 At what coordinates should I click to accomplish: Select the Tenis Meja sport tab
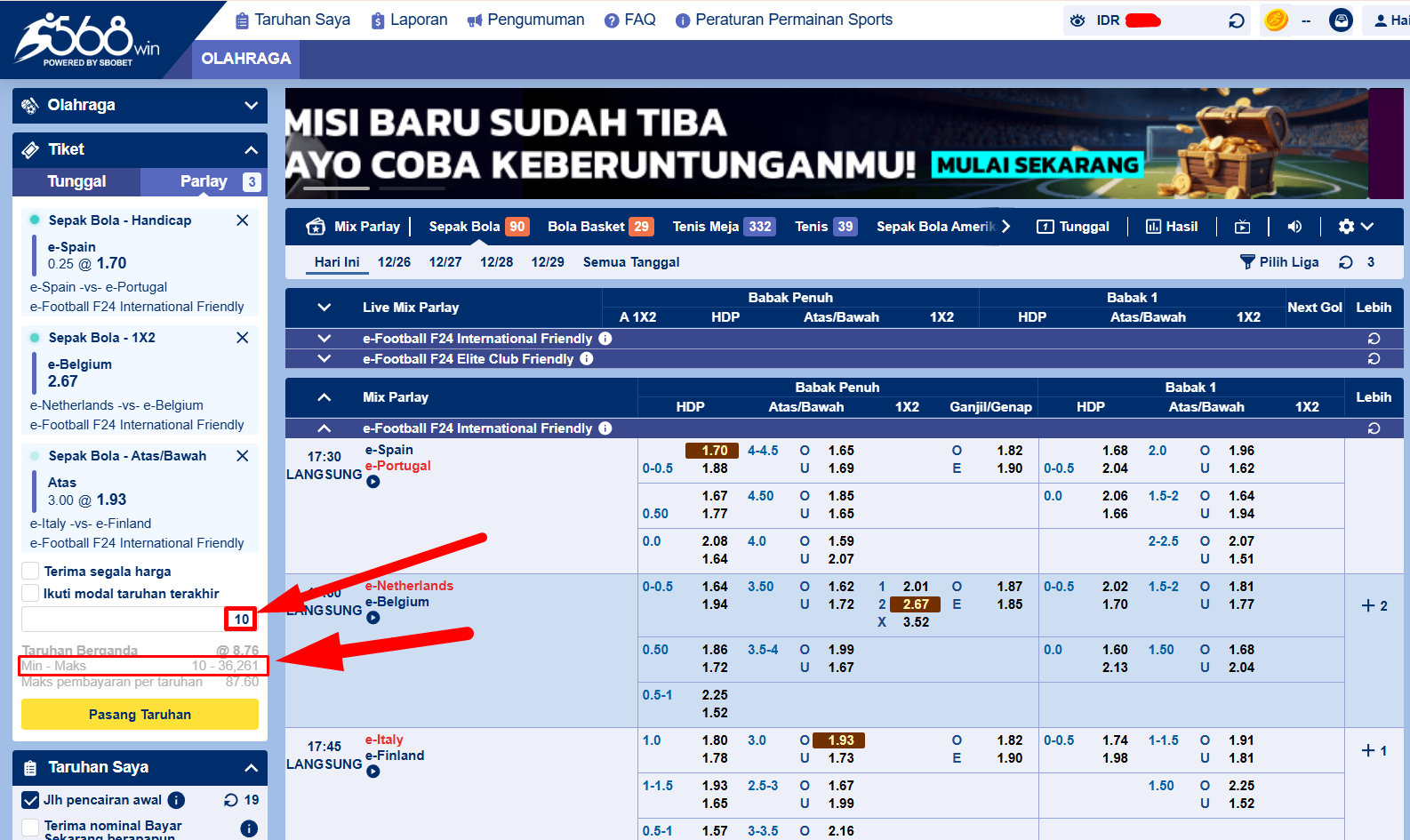tap(724, 227)
